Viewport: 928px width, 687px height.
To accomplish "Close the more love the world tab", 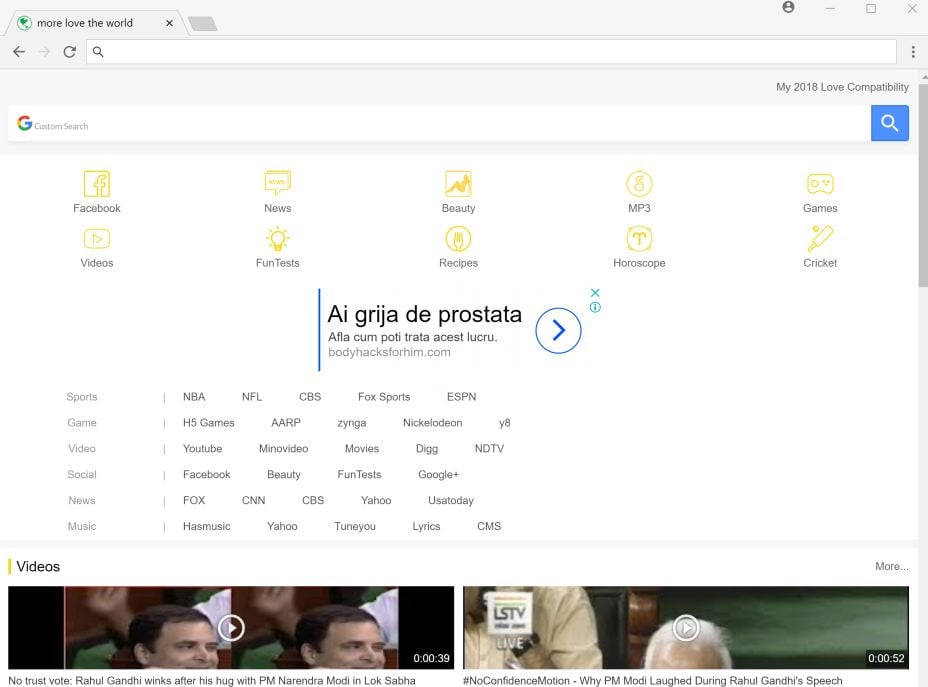I will click(169, 23).
